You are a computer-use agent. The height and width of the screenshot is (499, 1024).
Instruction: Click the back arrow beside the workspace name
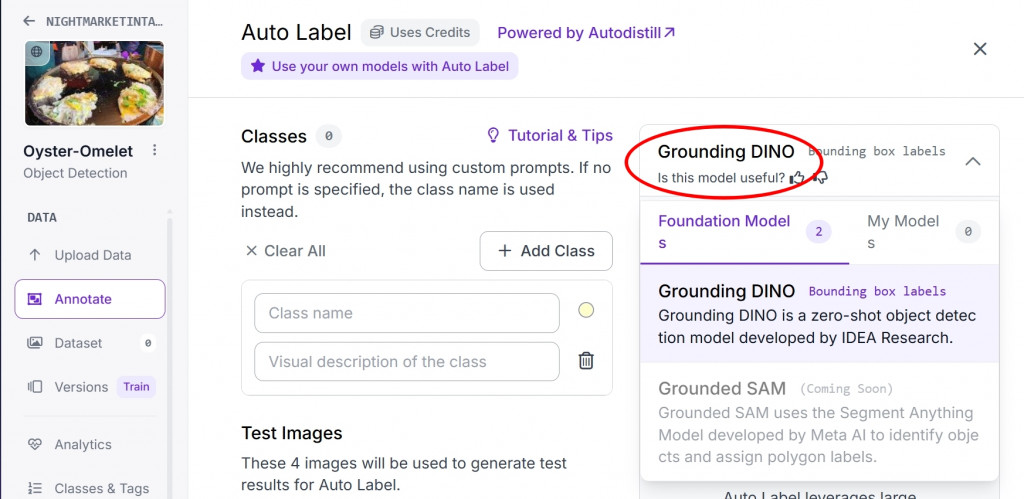tap(29, 21)
